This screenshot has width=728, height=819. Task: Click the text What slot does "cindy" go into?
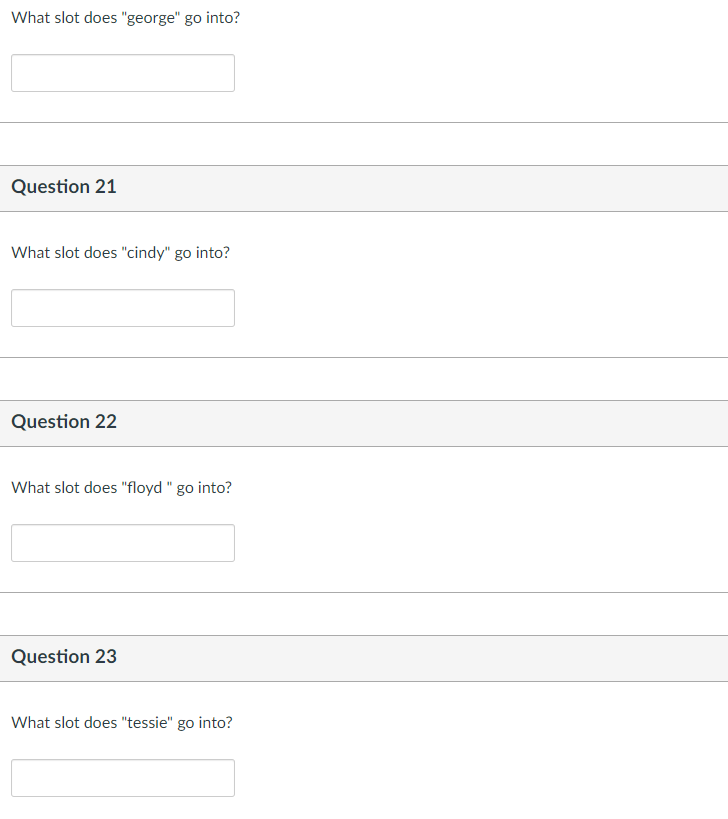(121, 253)
